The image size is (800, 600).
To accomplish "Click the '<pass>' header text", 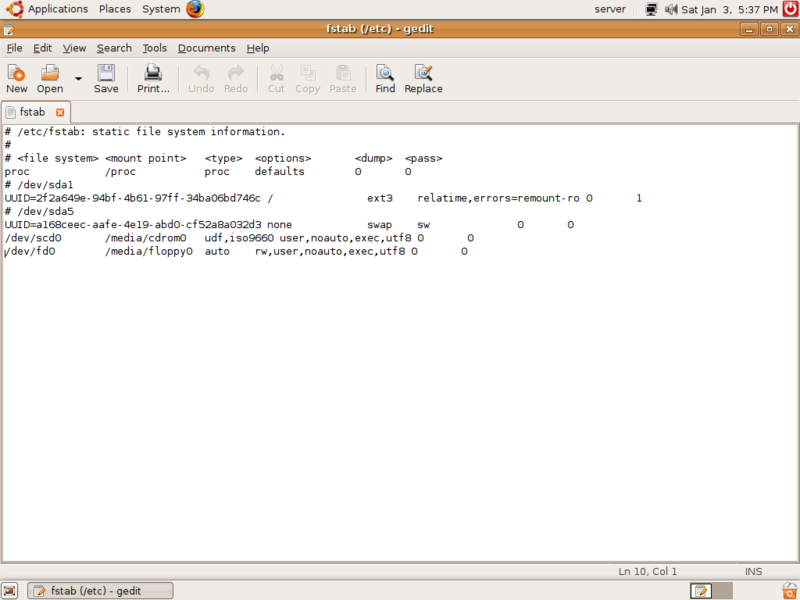I will [x=423, y=158].
